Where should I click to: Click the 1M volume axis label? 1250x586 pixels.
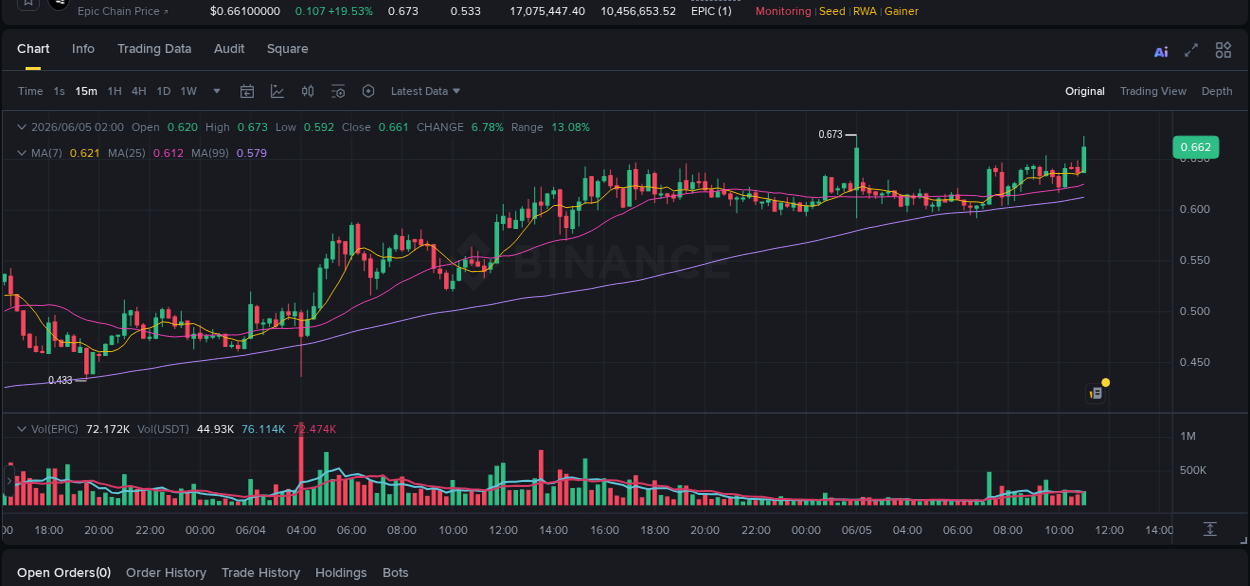[1188, 436]
